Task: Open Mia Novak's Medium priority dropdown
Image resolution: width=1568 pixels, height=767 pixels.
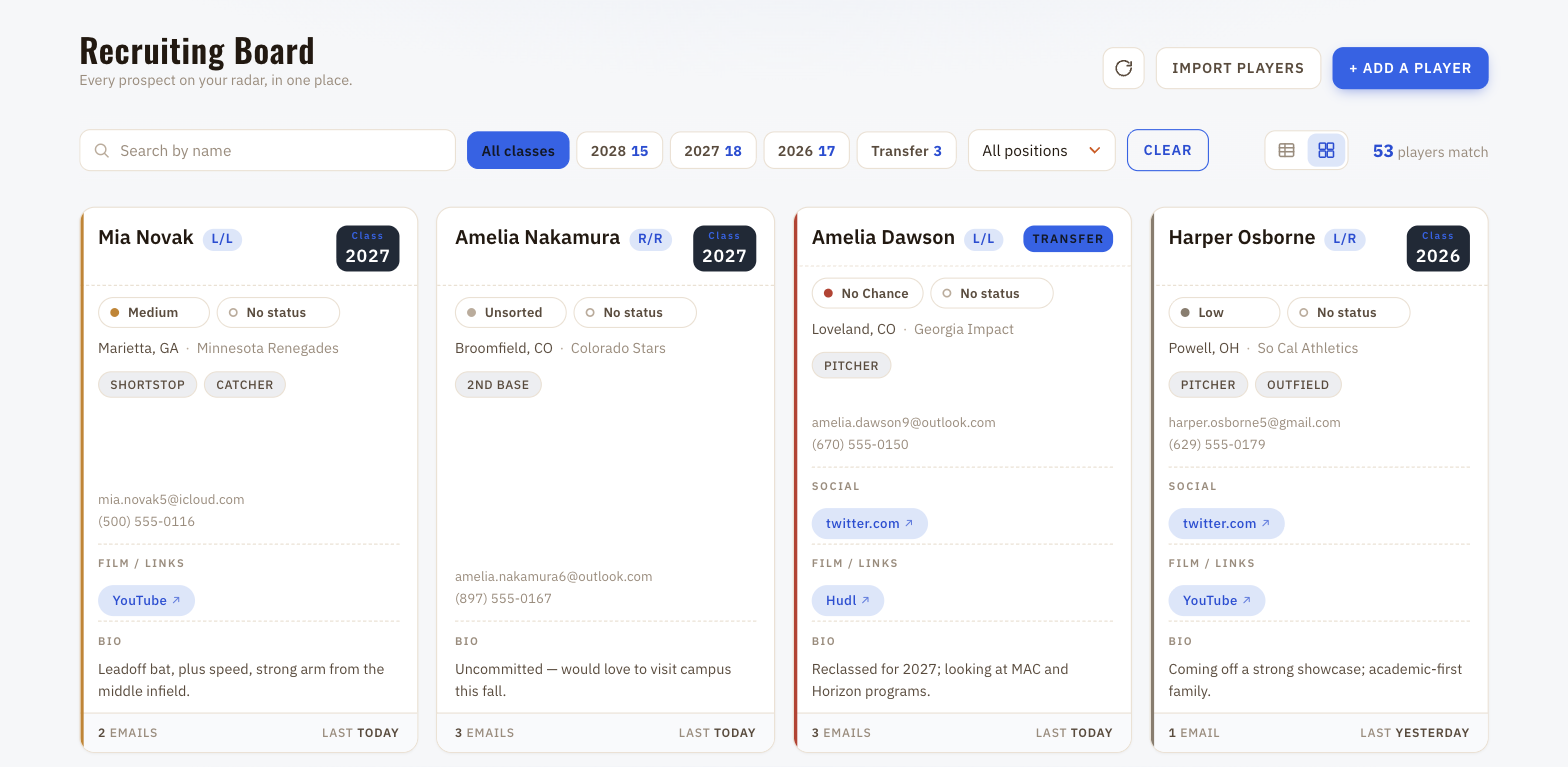Action: (x=154, y=312)
